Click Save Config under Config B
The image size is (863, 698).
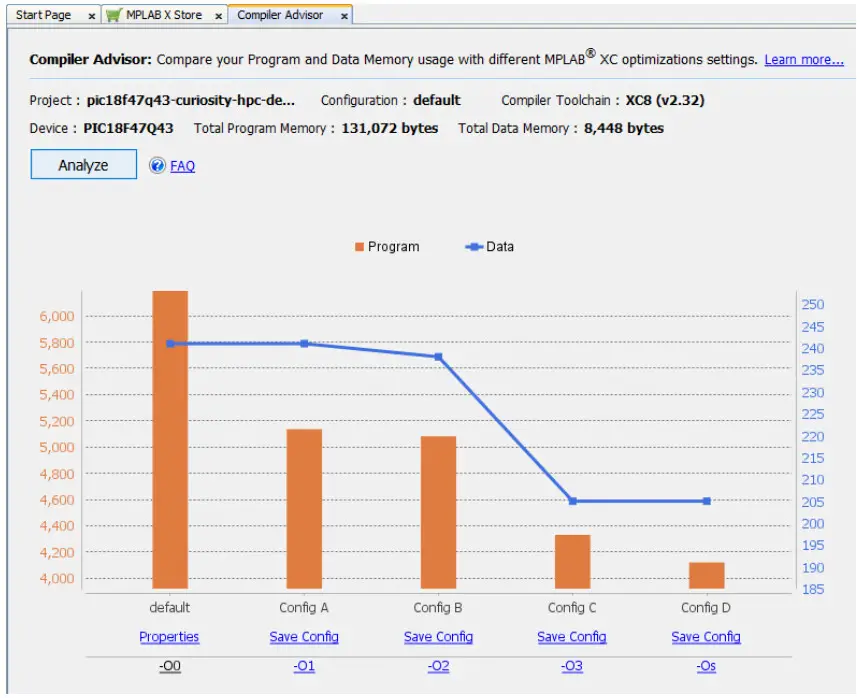tap(438, 637)
